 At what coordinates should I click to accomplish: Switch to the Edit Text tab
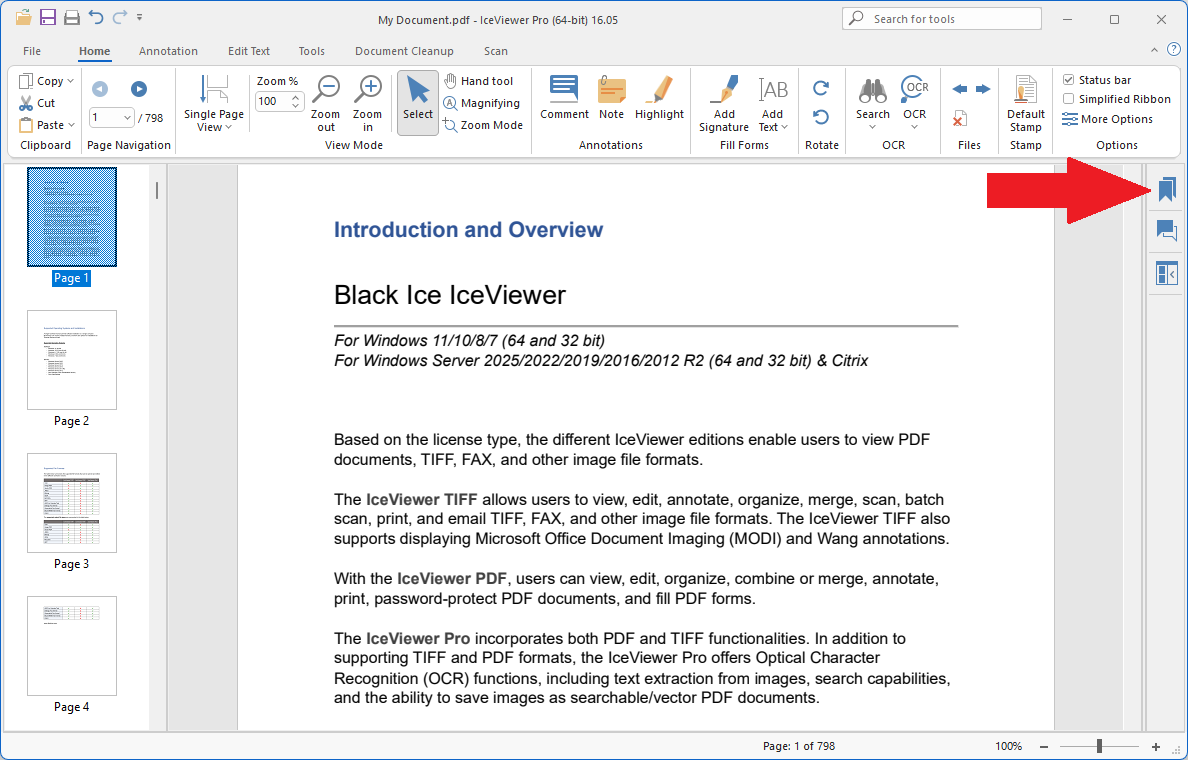[249, 51]
